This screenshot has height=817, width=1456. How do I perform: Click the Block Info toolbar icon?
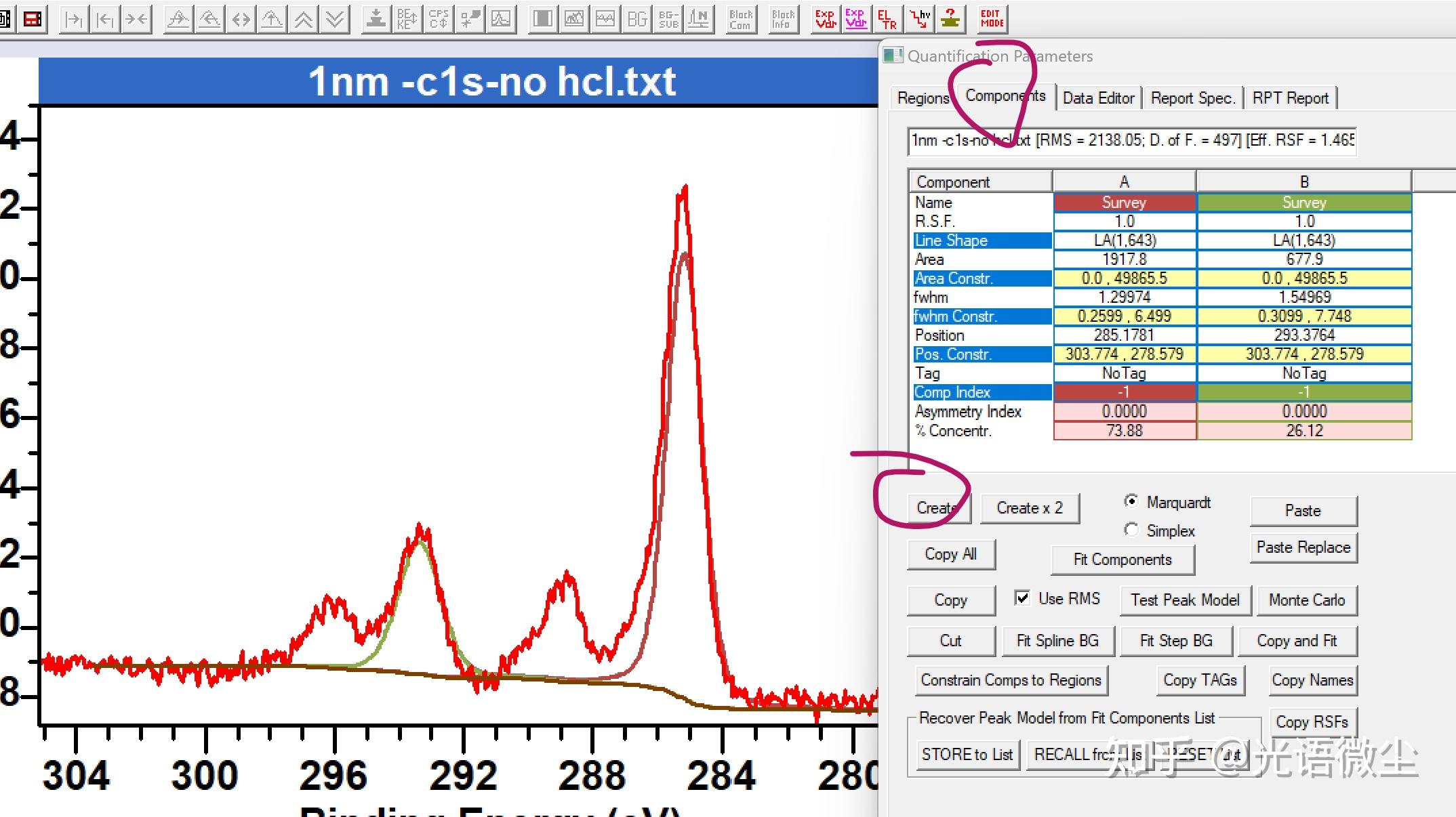click(x=783, y=18)
